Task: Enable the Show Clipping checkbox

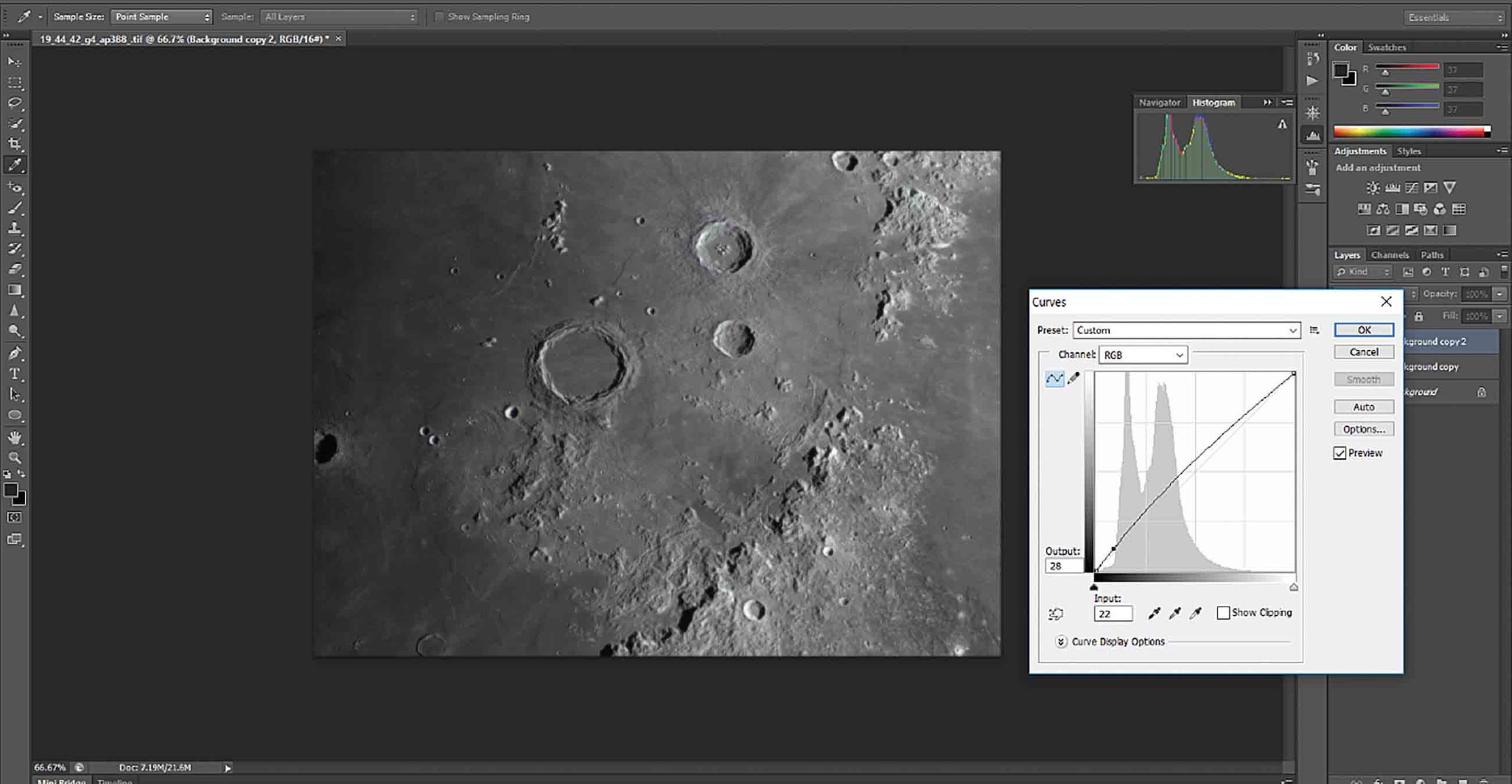Action: click(1223, 613)
